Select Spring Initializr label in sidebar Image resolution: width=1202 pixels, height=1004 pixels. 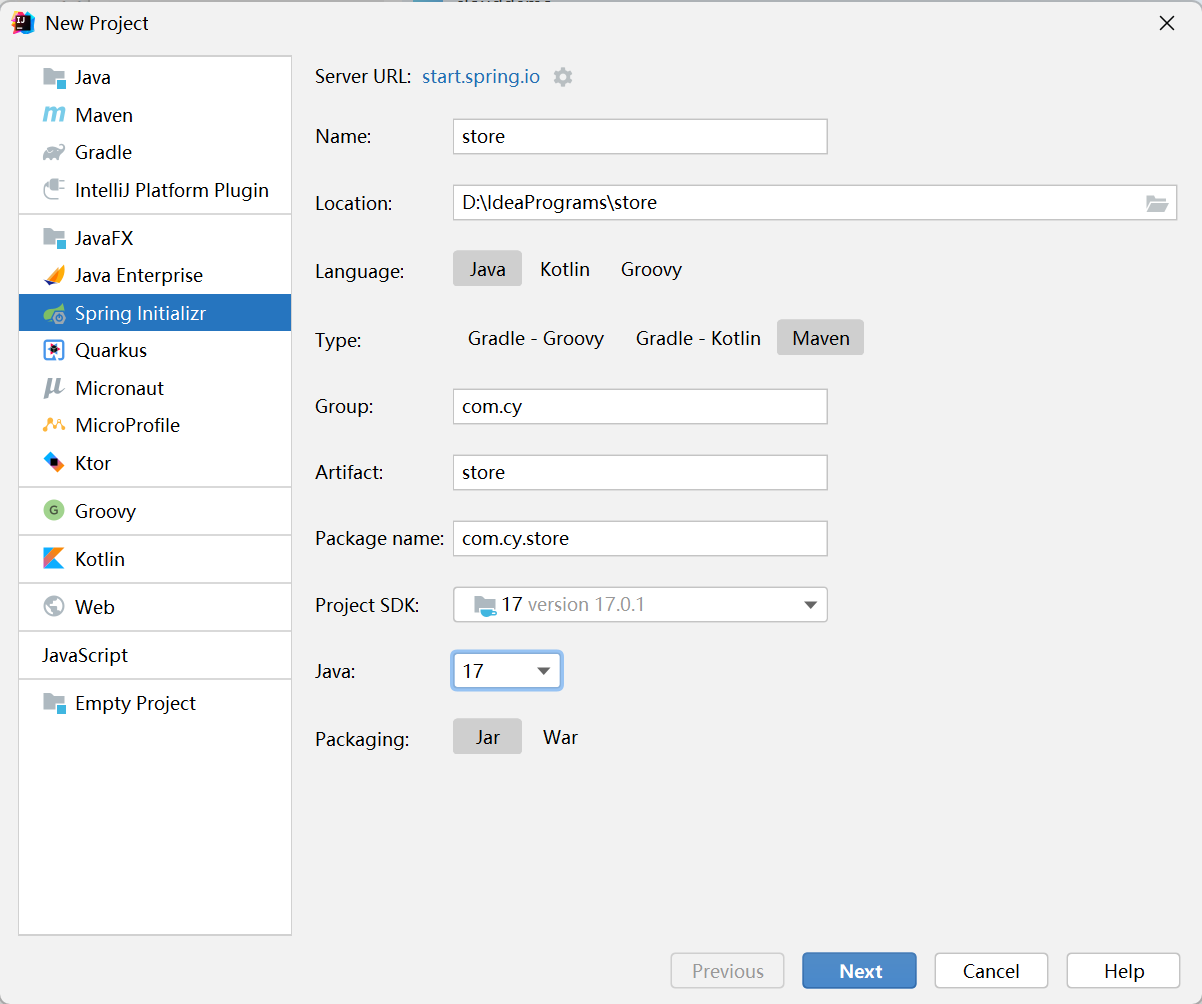(x=140, y=314)
